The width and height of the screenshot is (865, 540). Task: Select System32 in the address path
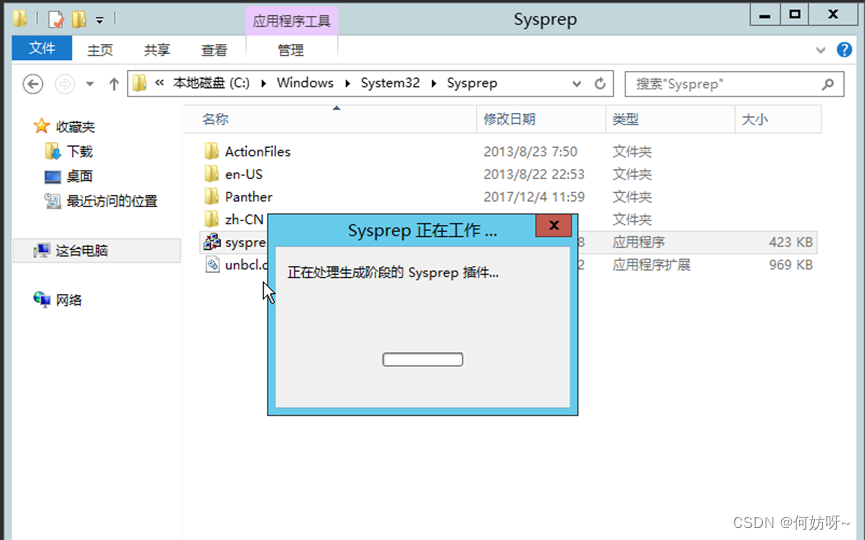pyautogui.click(x=390, y=83)
